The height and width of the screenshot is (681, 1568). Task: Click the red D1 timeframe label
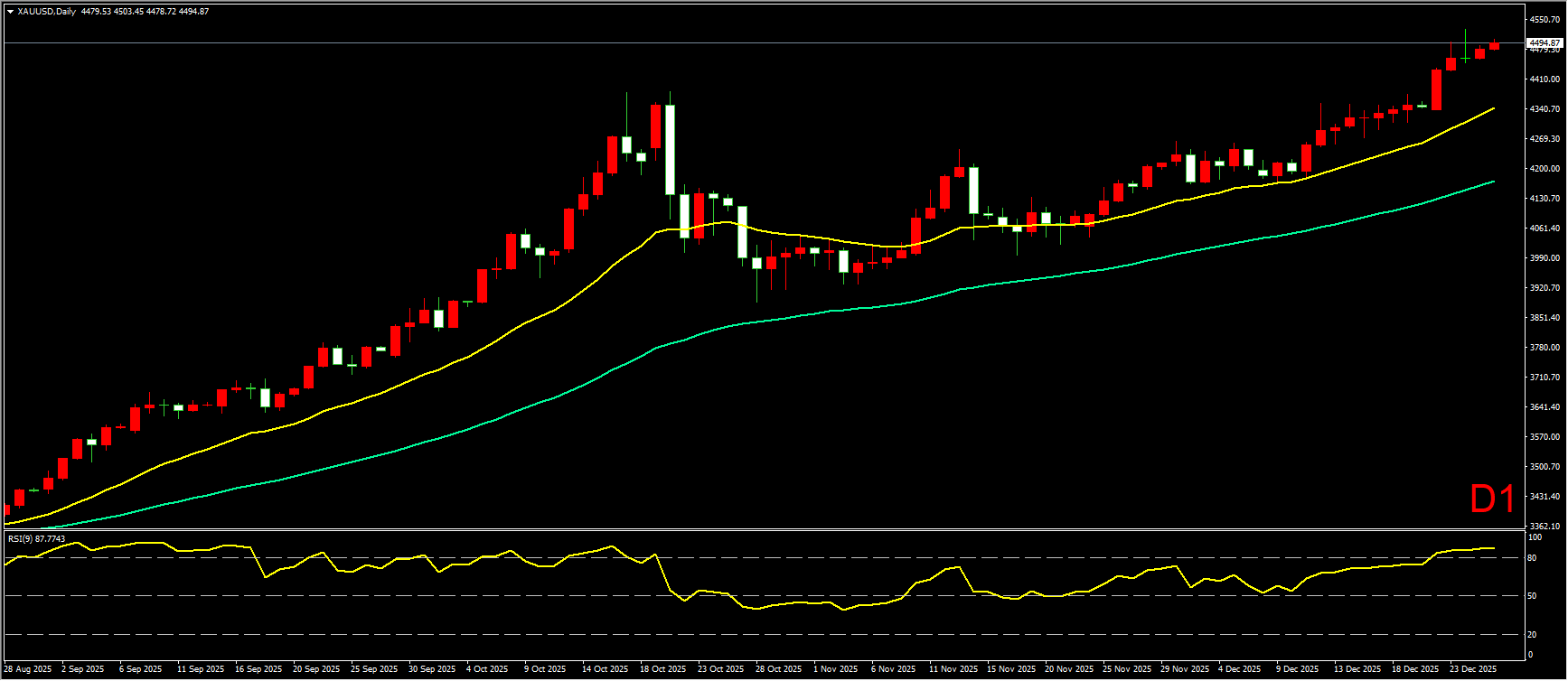tap(1492, 499)
